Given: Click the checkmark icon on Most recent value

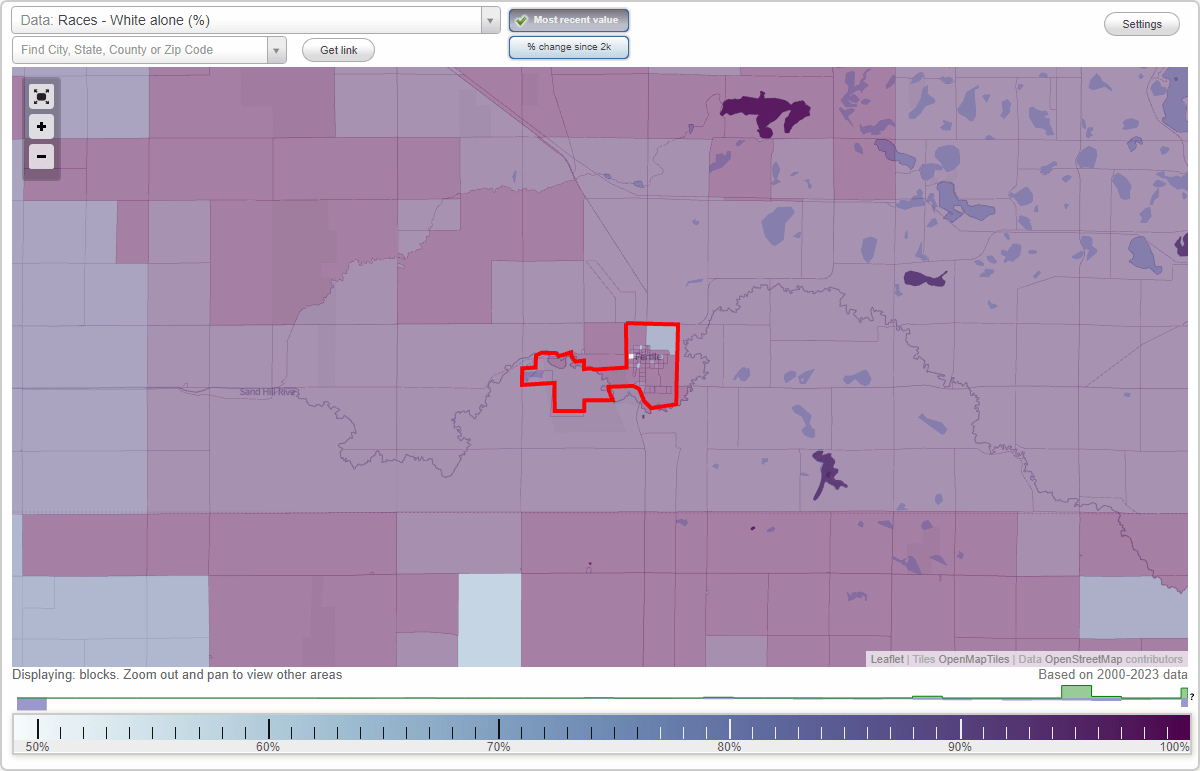Looking at the screenshot, I should coord(520,20).
